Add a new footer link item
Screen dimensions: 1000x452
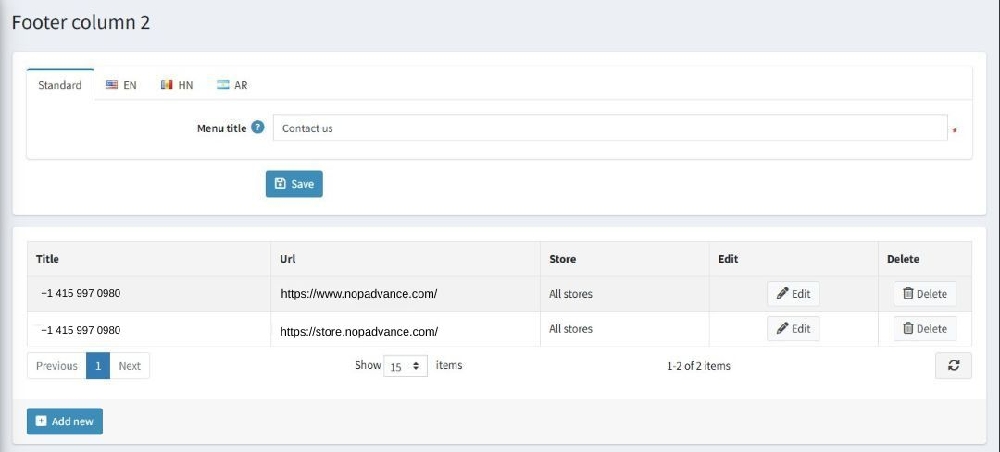(65, 421)
